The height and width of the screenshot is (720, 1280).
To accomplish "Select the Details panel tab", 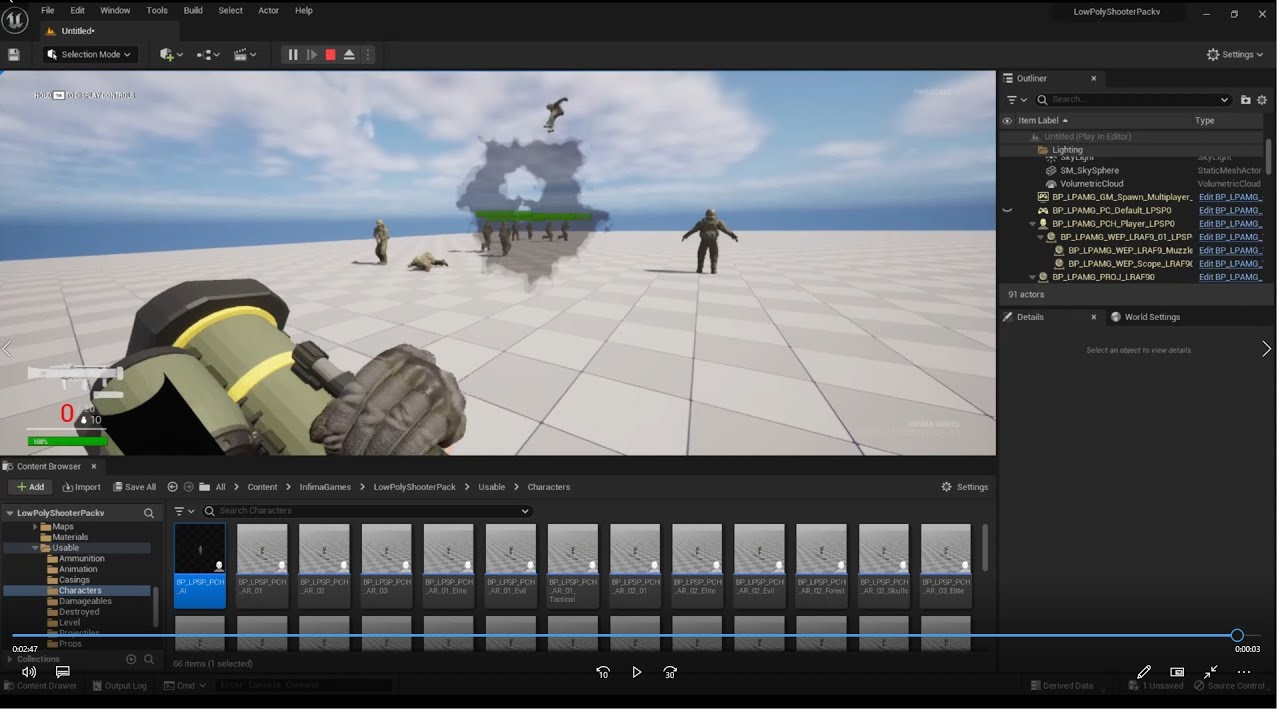I will (1030, 317).
